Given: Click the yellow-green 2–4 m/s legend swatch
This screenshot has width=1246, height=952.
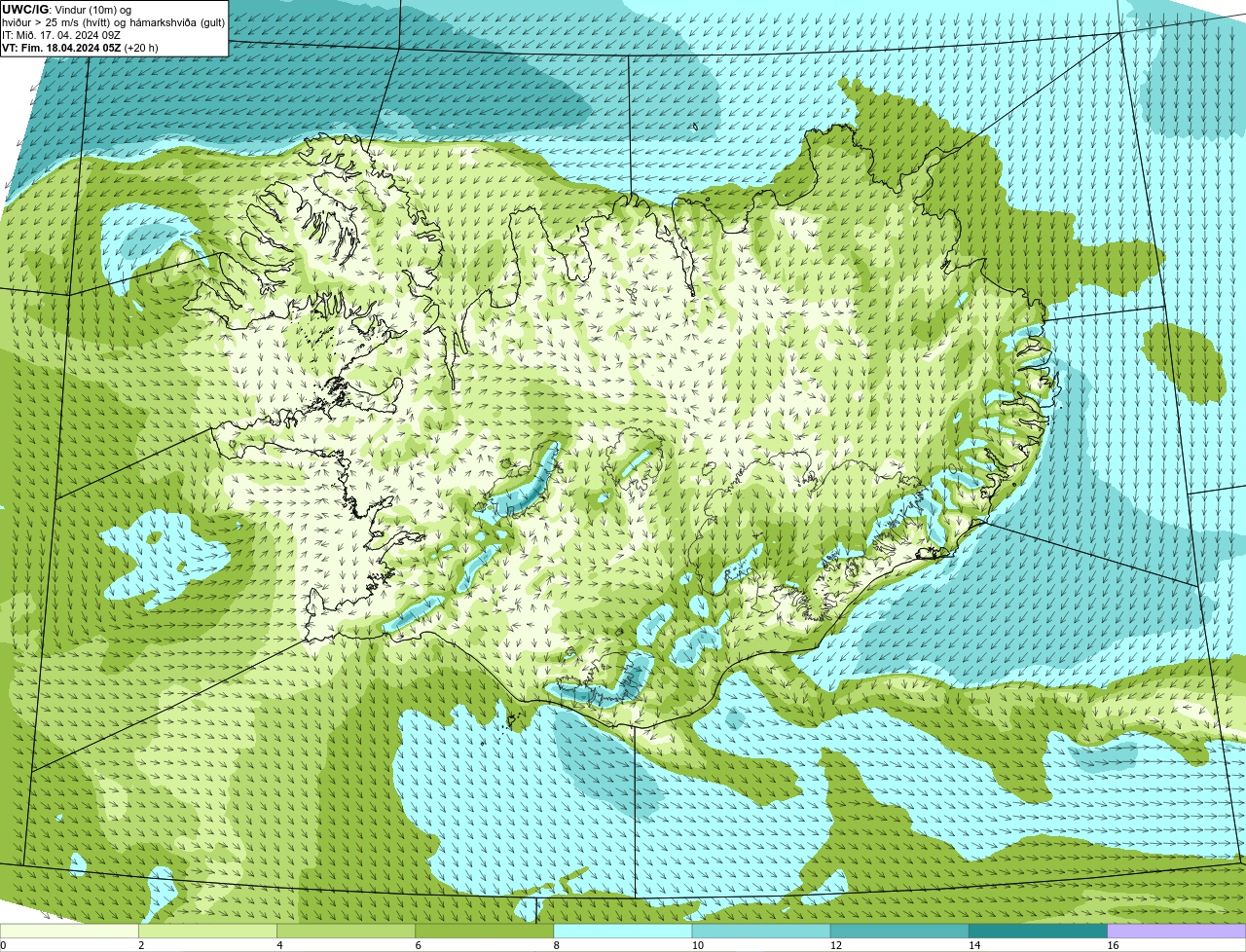Looking at the screenshot, I should (x=209, y=931).
